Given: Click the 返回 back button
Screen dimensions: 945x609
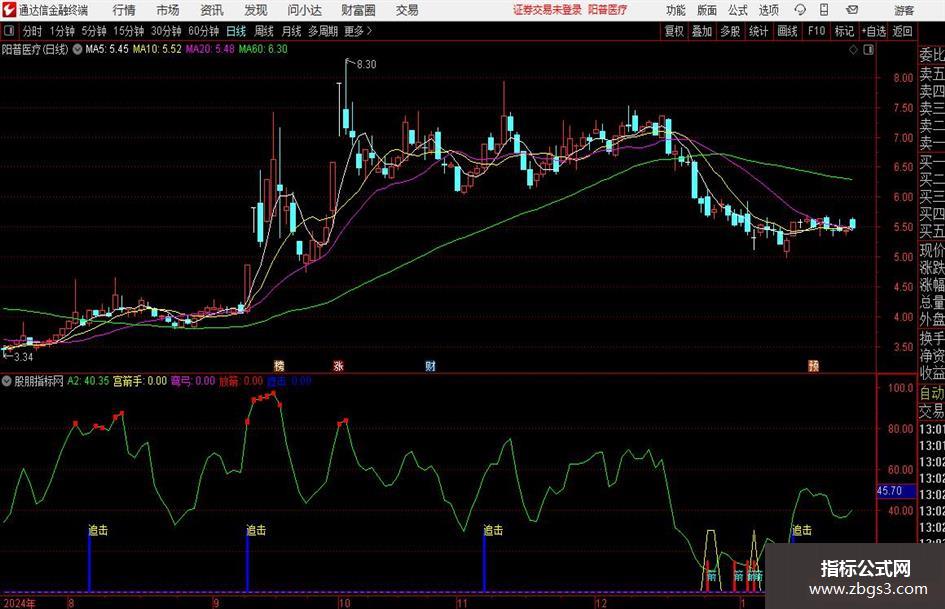Looking at the screenshot, I should coord(902,31).
